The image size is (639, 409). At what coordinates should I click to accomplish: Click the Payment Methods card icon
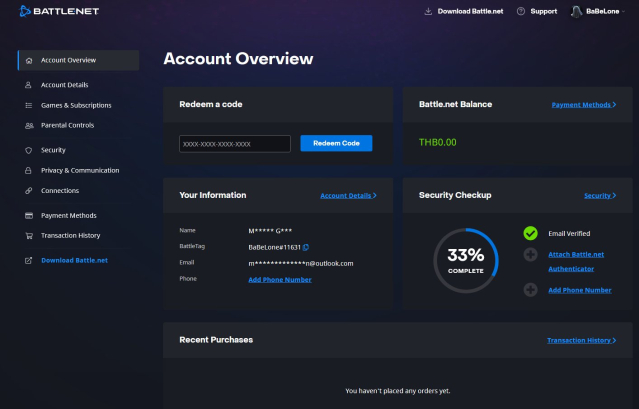(29, 215)
